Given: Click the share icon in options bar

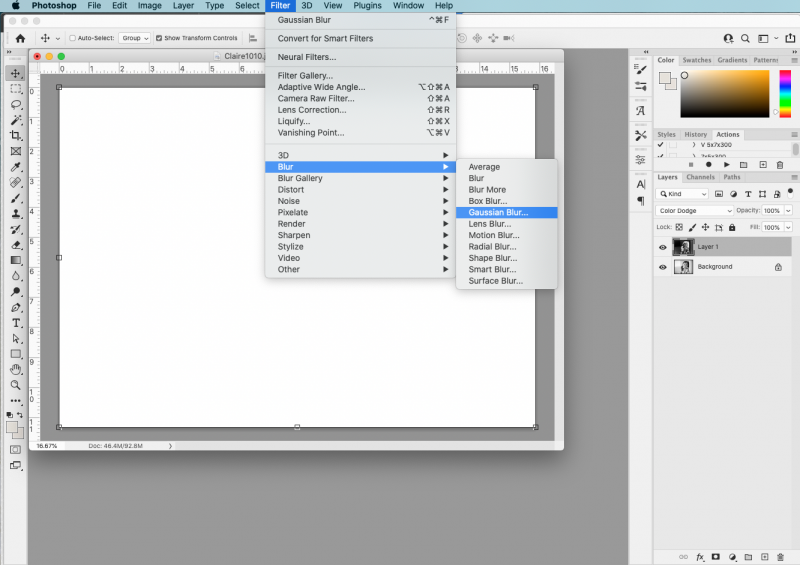Looking at the screenshot, I should 790,38.
